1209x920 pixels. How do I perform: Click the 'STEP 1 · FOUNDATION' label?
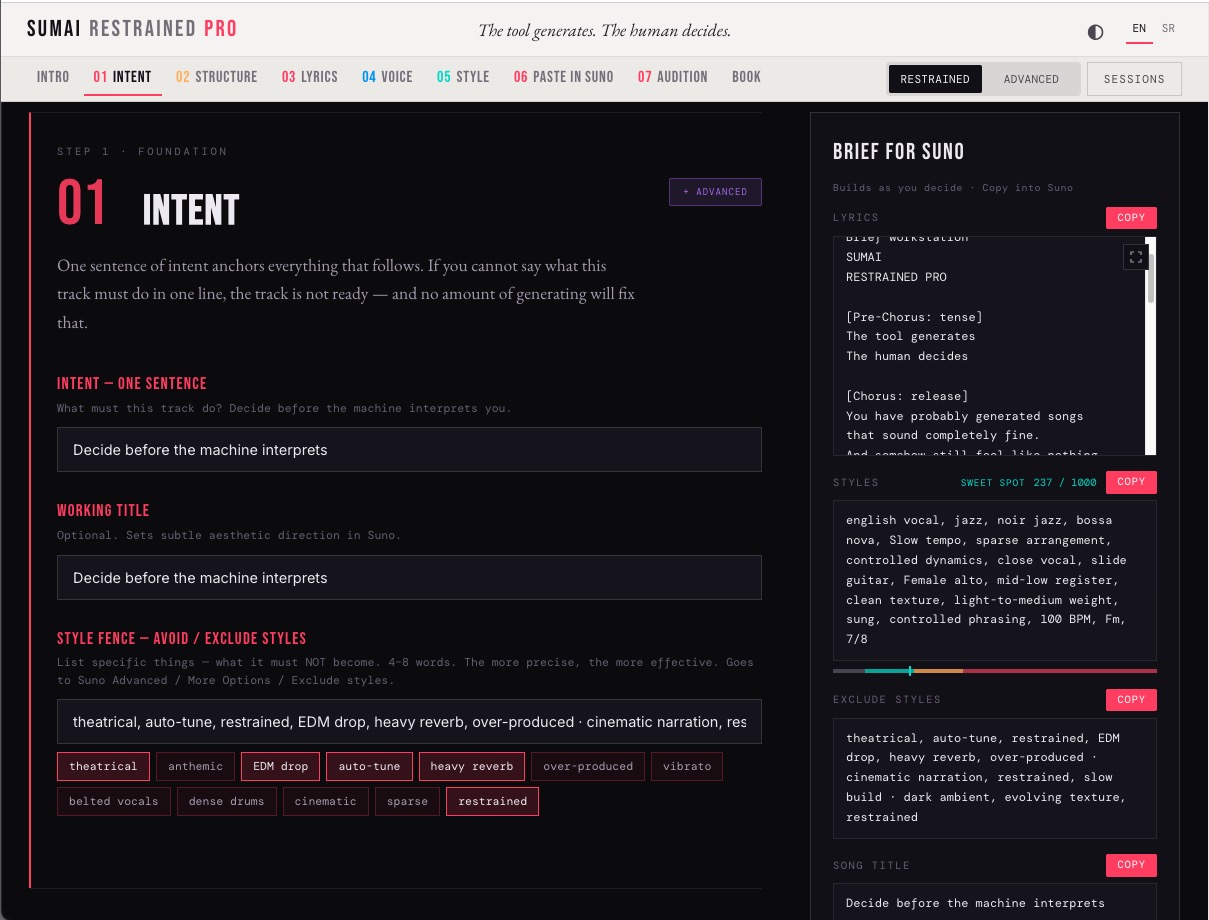coord(142,152)
